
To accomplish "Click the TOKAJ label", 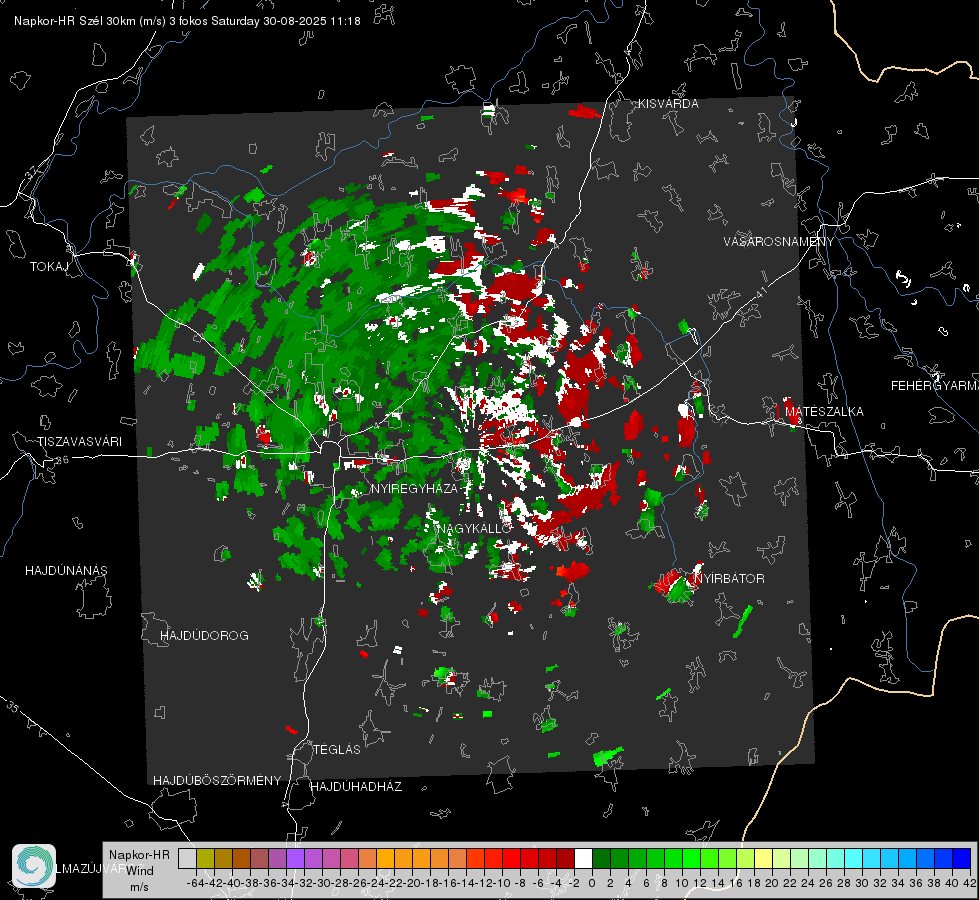I will [x=49, y=267].
